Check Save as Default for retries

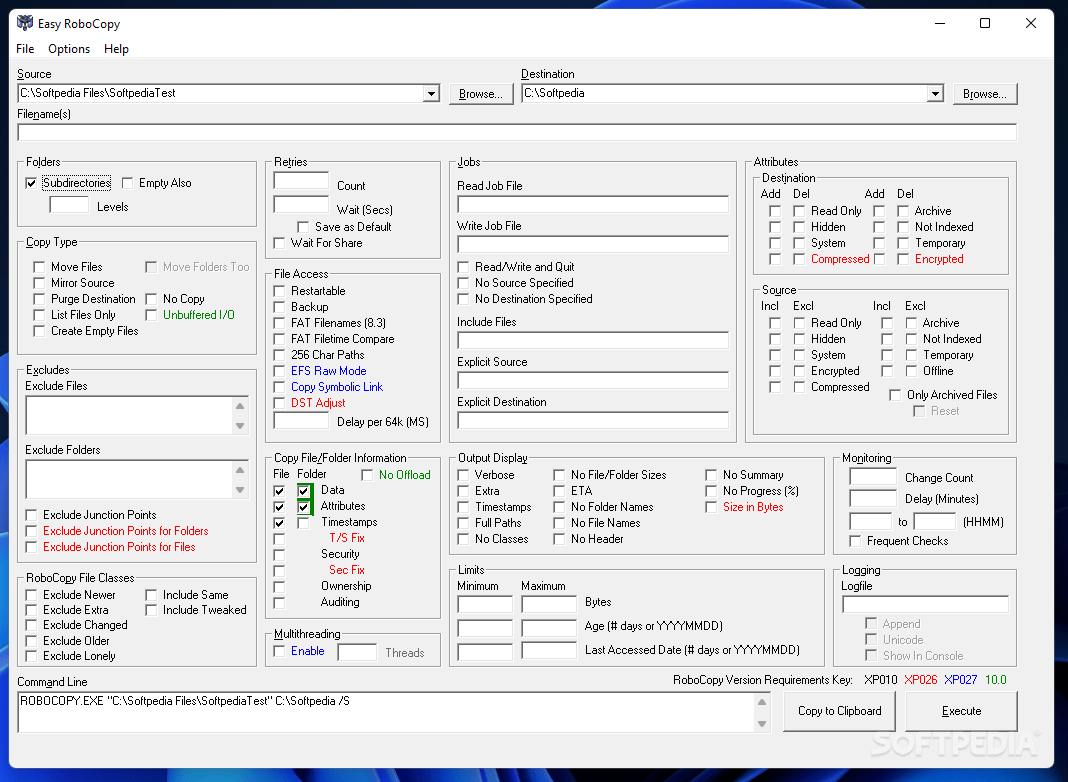pyautogui.click(x=303, y=227)
